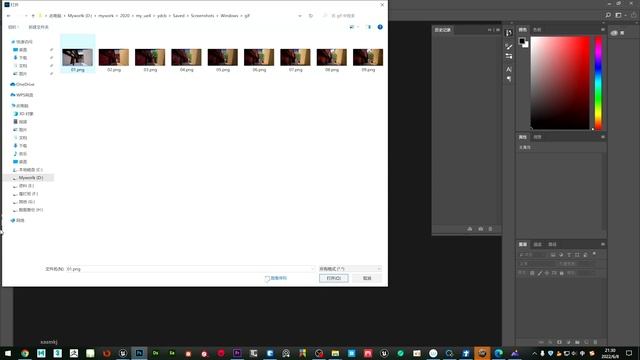Delete current state in History panel

pyautogui.click(x=490, y=229)
